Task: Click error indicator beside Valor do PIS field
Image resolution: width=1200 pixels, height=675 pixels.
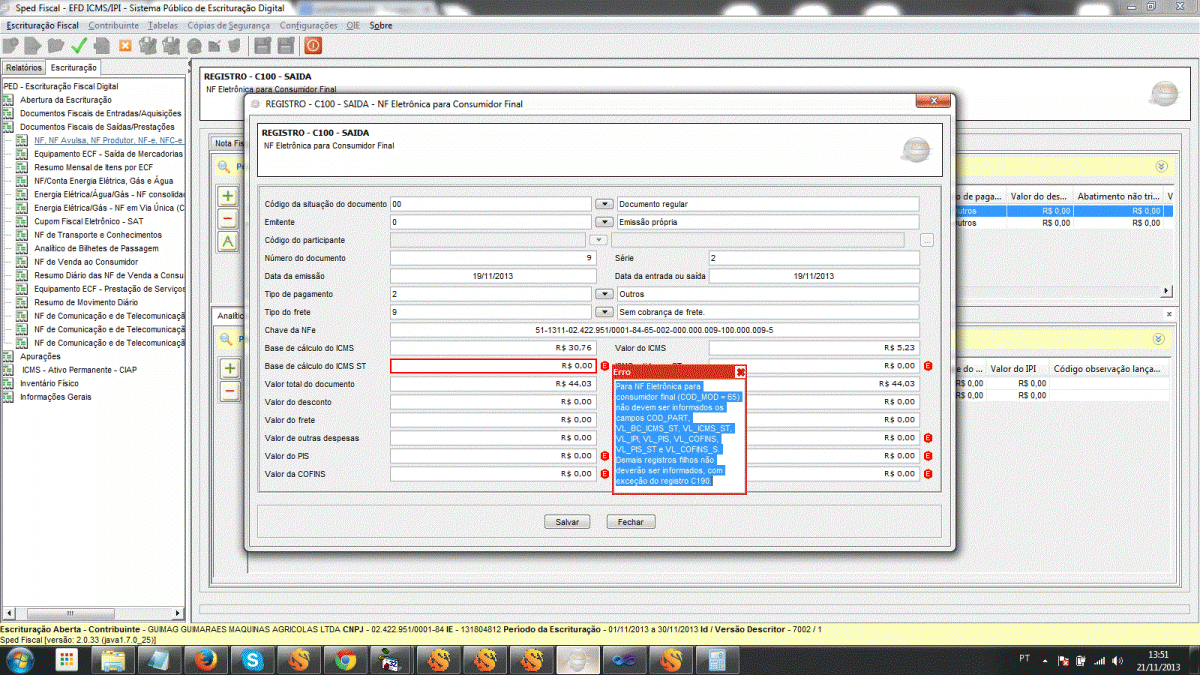Action: click(x=604, y=456)
